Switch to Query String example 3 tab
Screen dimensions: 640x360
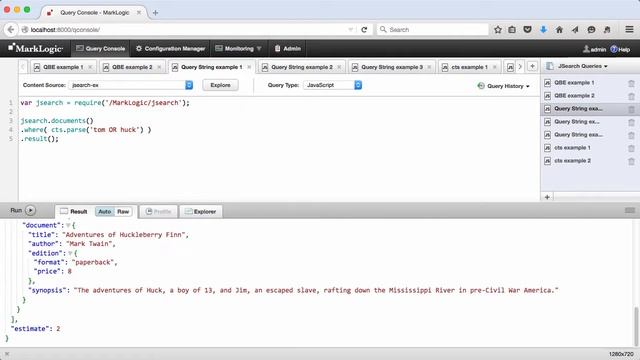tap(392, 67)
